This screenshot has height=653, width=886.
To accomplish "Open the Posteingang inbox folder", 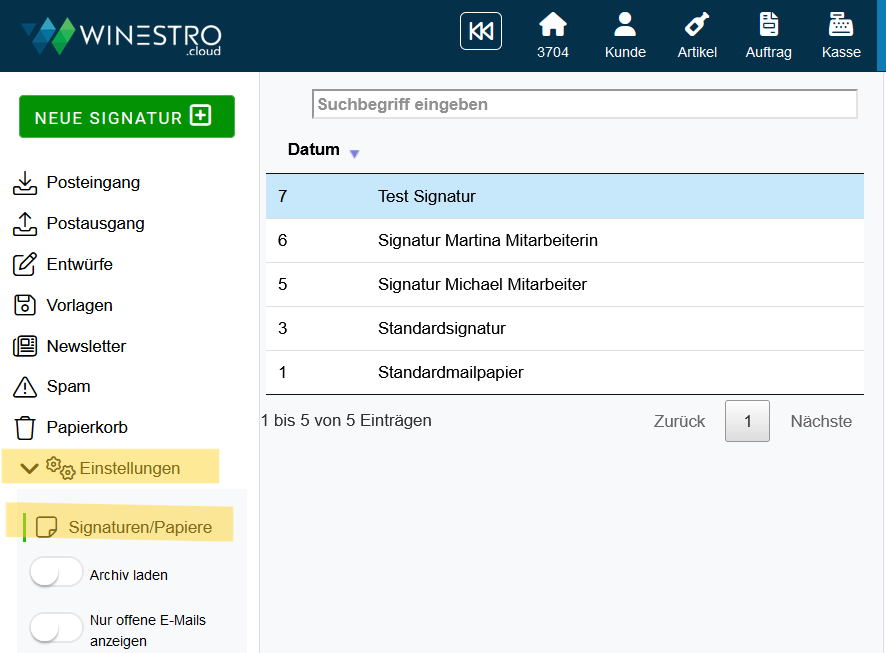I will [92, 183].
